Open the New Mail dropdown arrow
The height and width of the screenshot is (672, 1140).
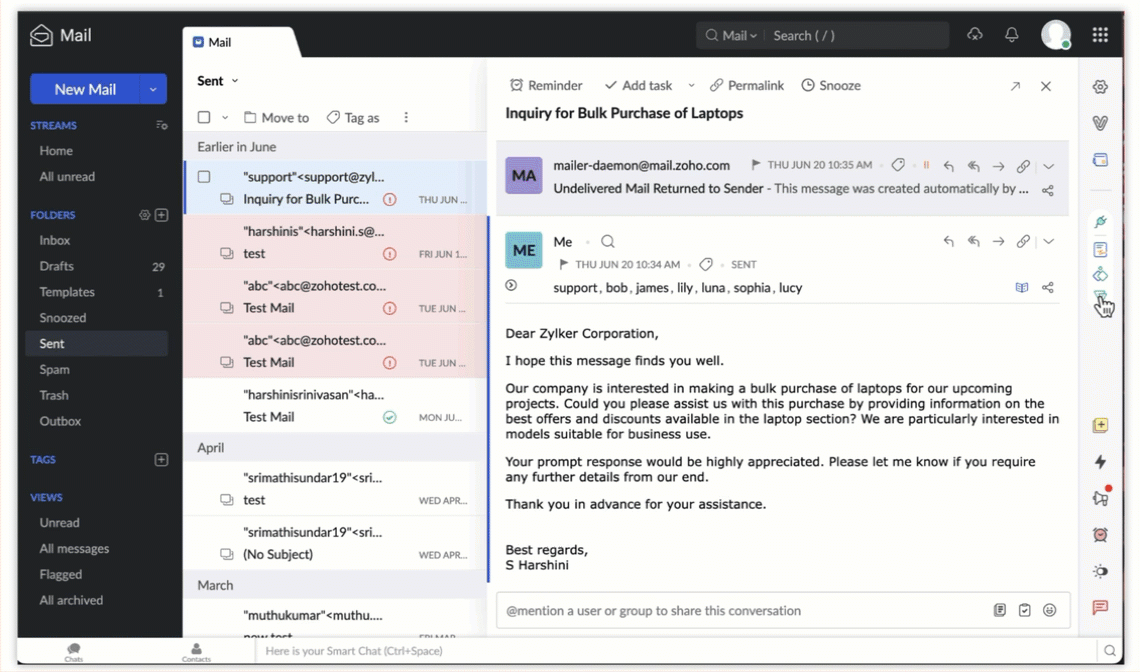pyautogui.click(x=153, y=89)
